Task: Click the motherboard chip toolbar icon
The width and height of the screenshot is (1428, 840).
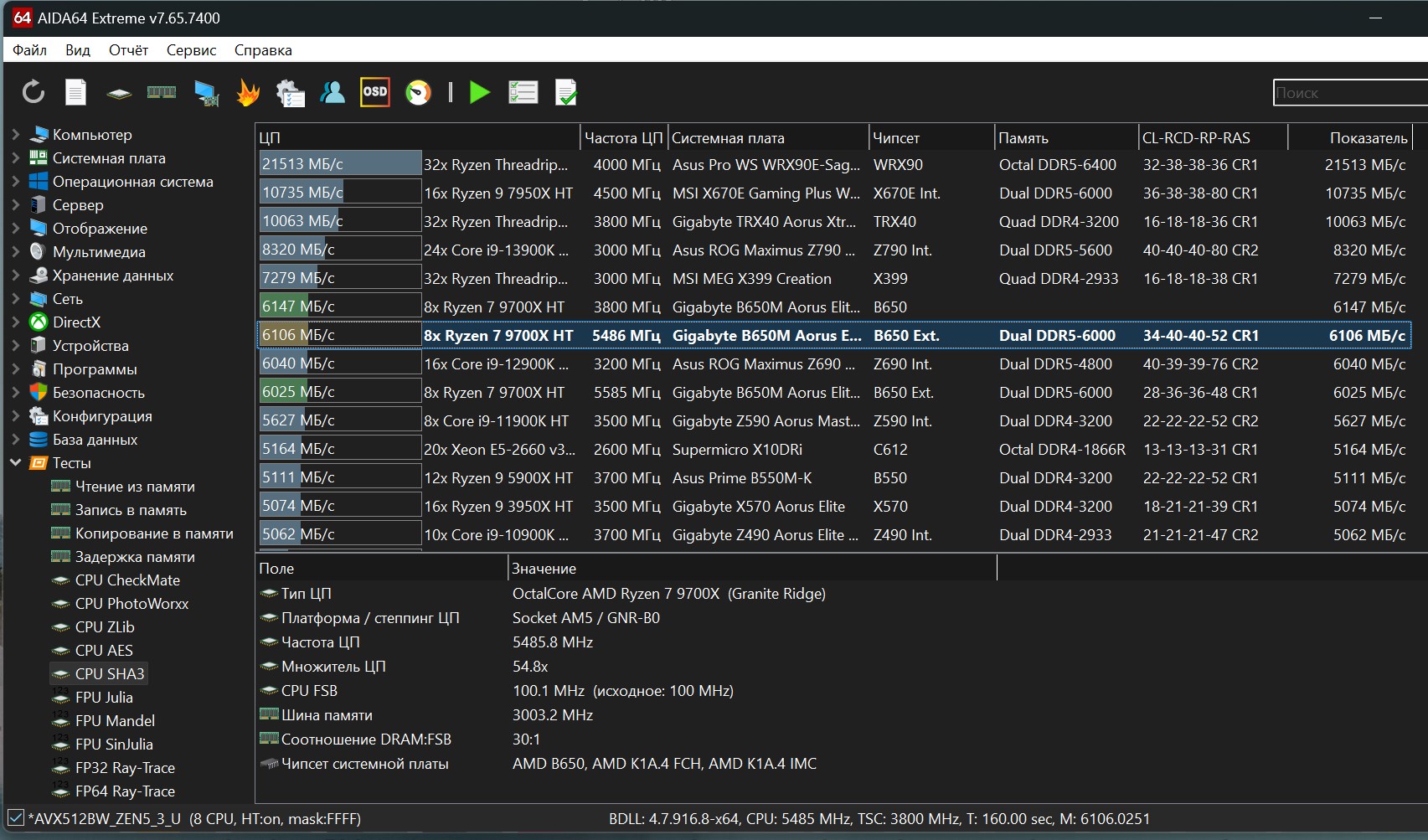Action: pyautogui.click(x=119, y=93)
